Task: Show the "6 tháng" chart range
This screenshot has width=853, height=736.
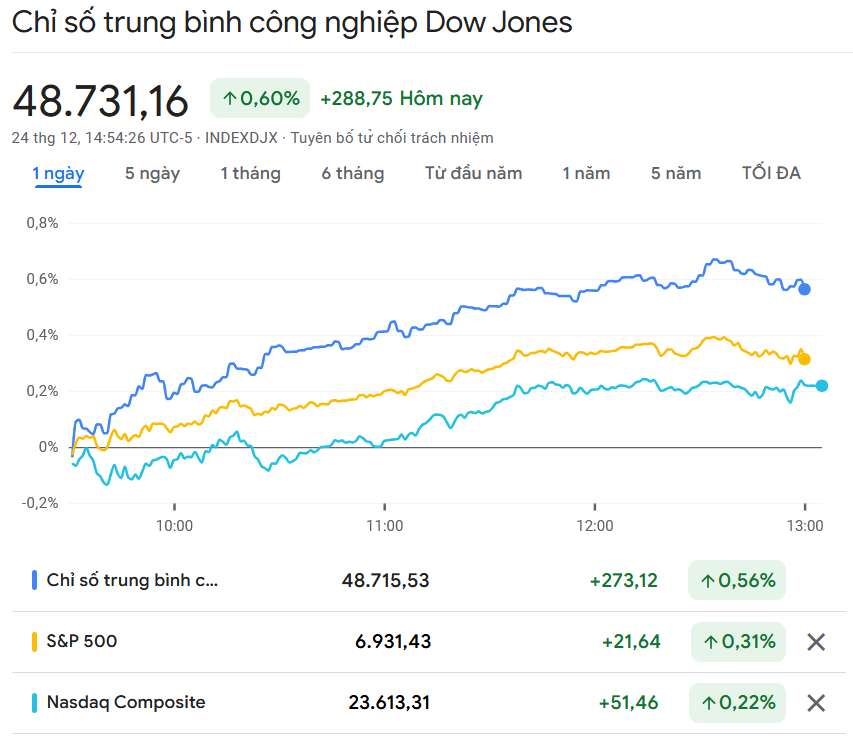Action: (x=352, y=173)
